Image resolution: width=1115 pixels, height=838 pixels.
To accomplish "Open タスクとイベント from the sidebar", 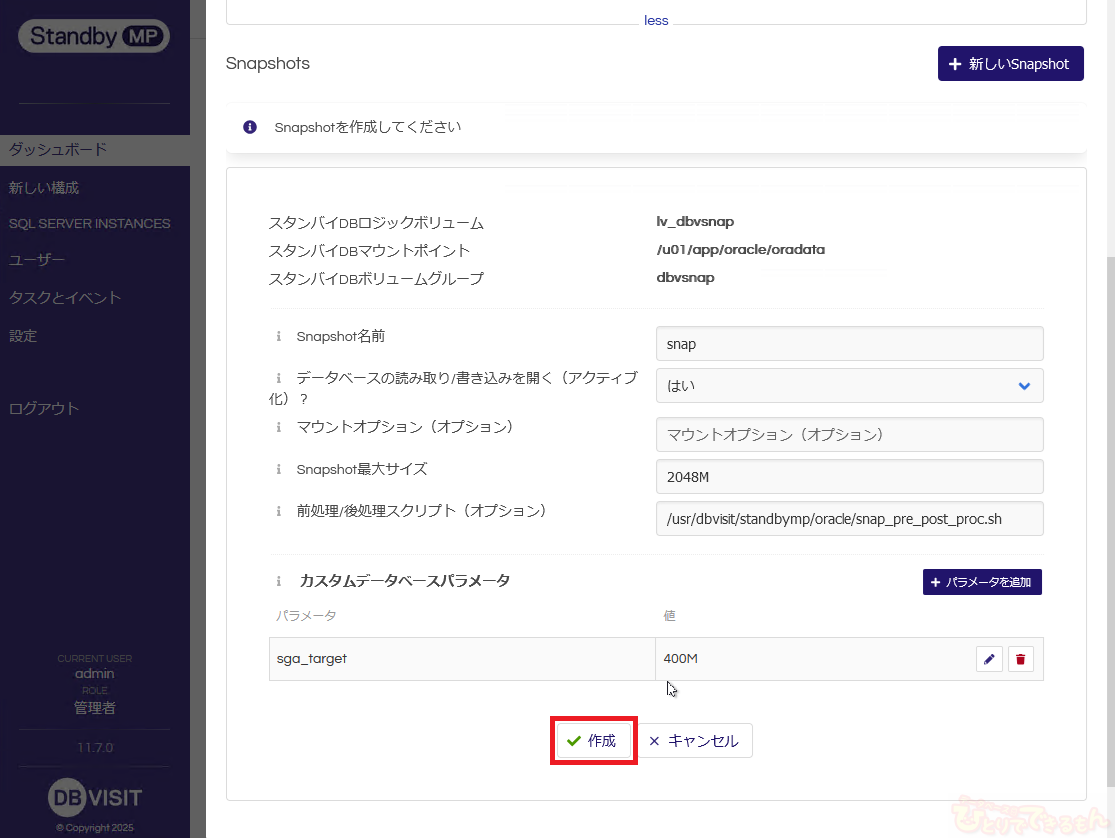I will coord(65,298).
